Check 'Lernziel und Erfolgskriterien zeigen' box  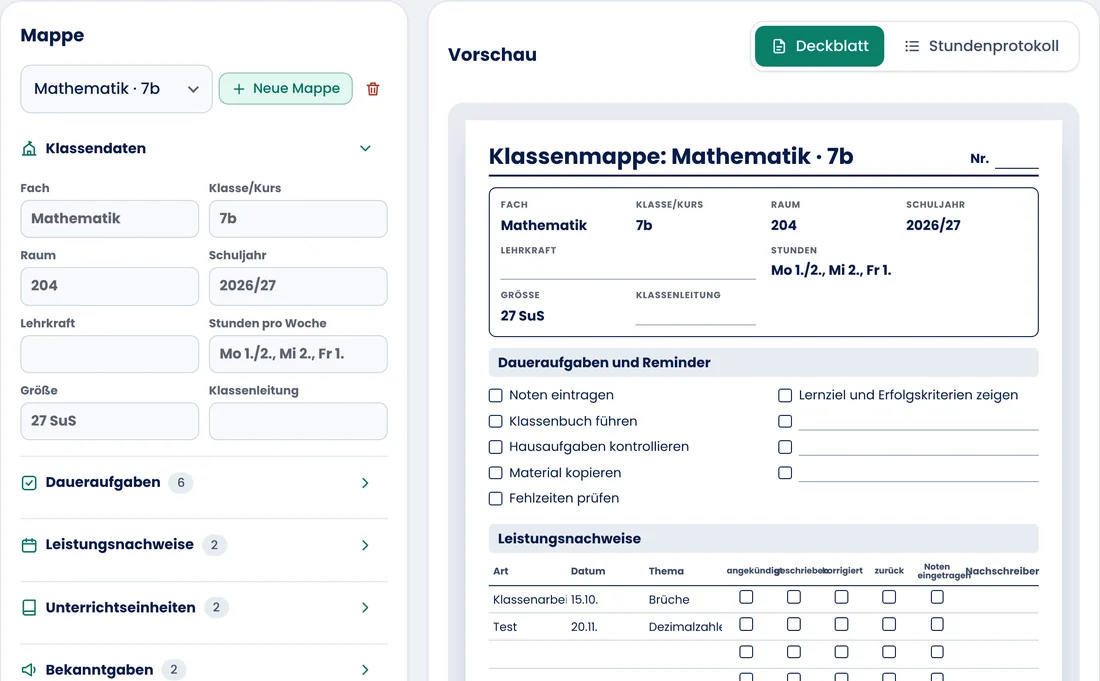pos(785,396)
